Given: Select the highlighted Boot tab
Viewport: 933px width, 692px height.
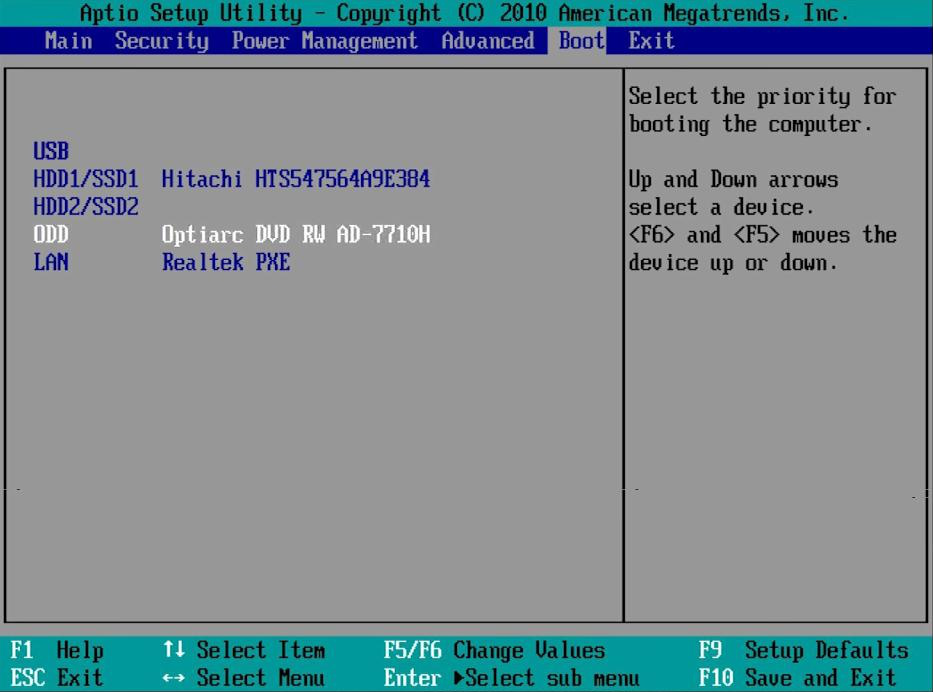Looking at the screenshot, I should [x=581, y=41].
